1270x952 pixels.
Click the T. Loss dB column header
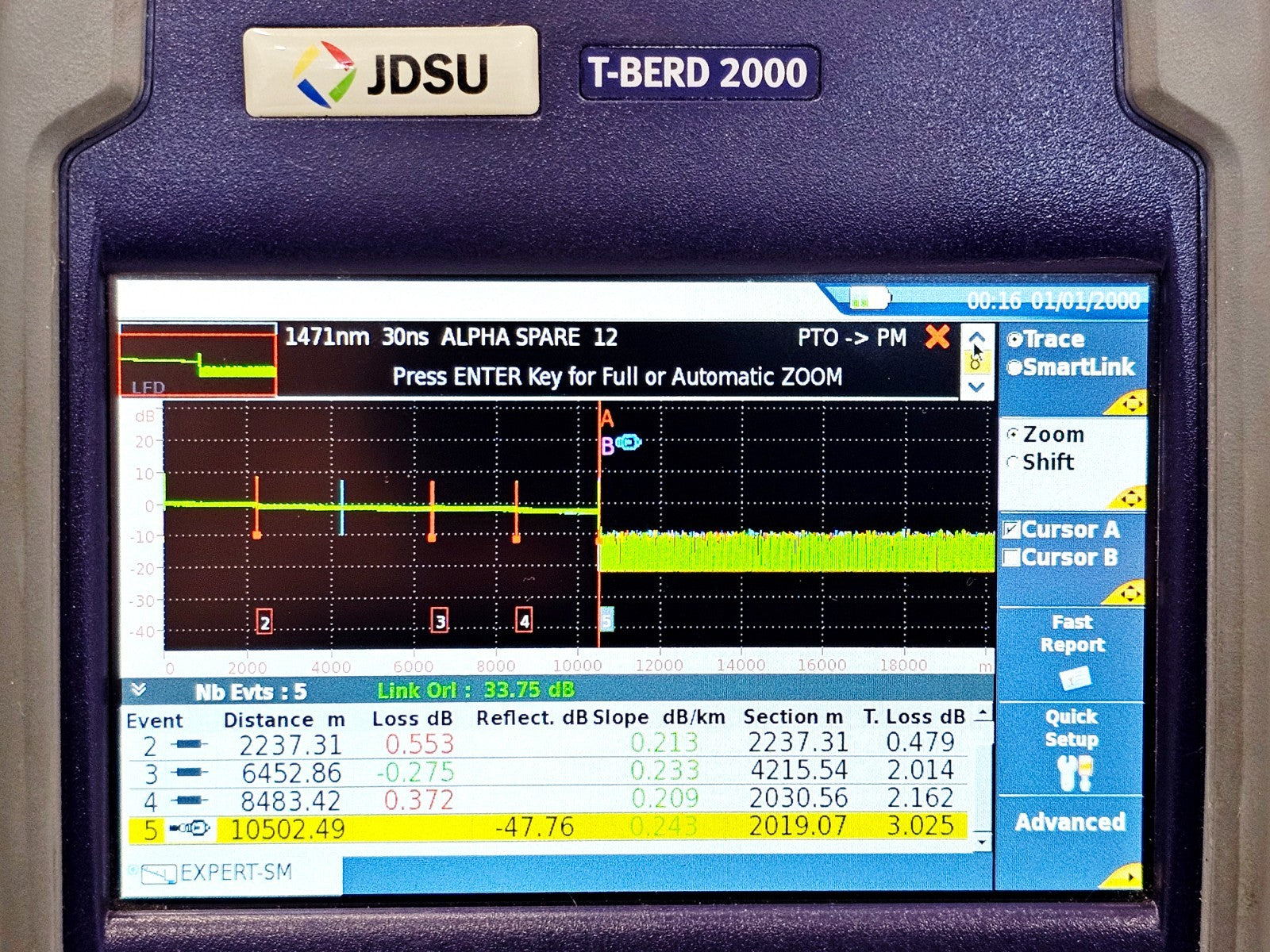click(x=914, y=716)
